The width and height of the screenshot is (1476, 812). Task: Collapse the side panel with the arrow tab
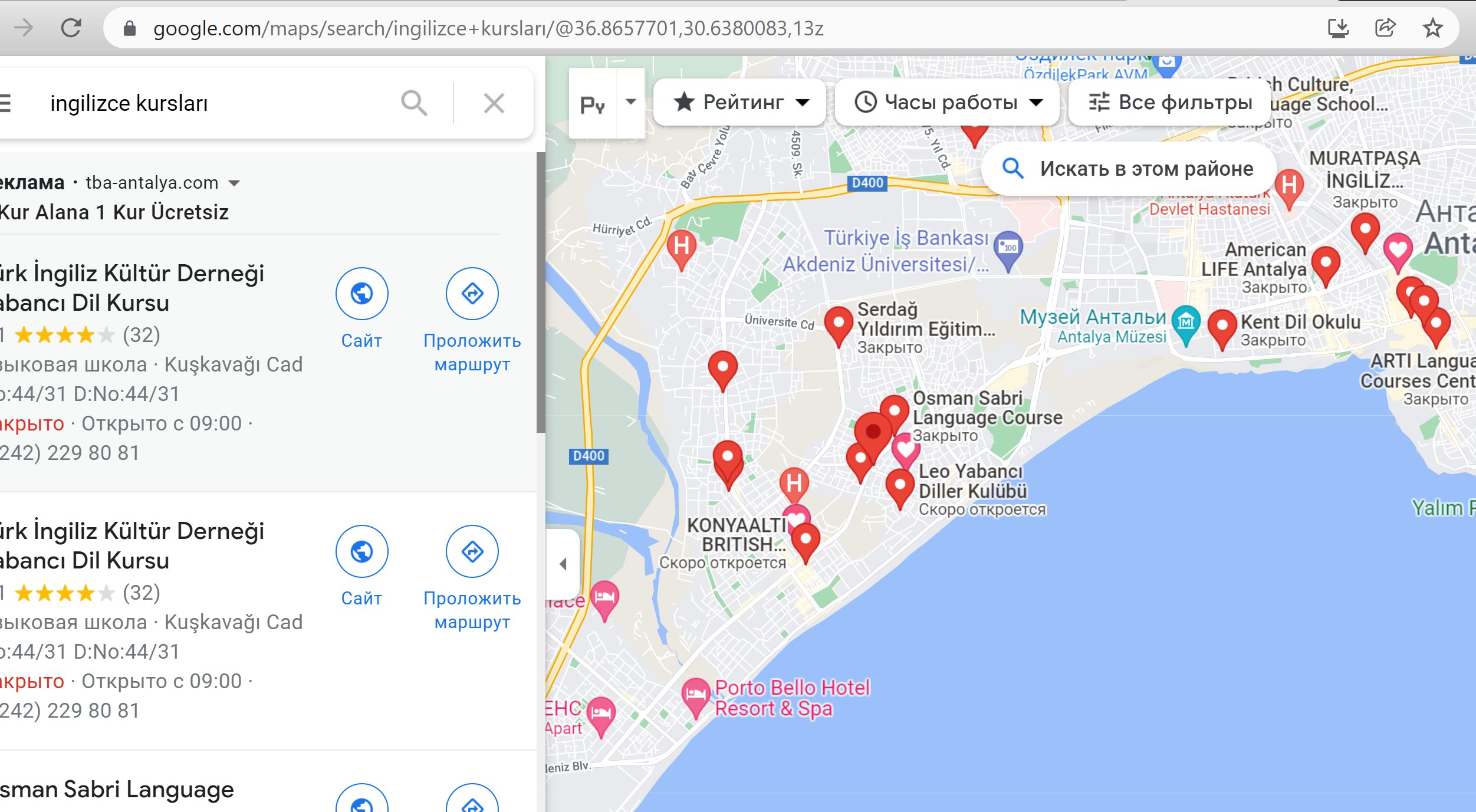point(563,564)
